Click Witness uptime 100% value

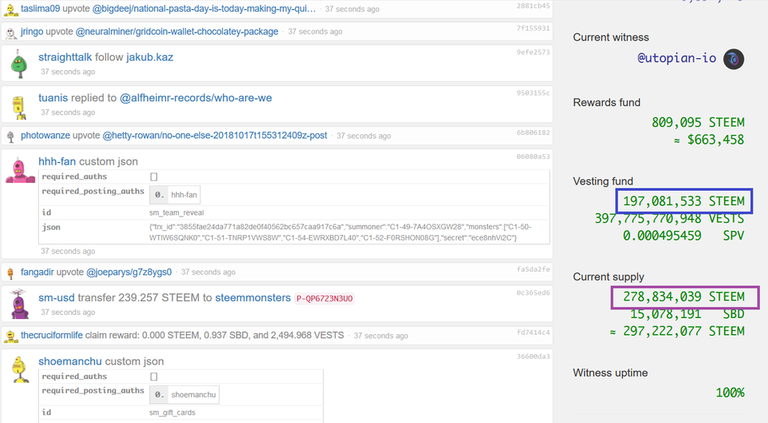tap(730, 393)
